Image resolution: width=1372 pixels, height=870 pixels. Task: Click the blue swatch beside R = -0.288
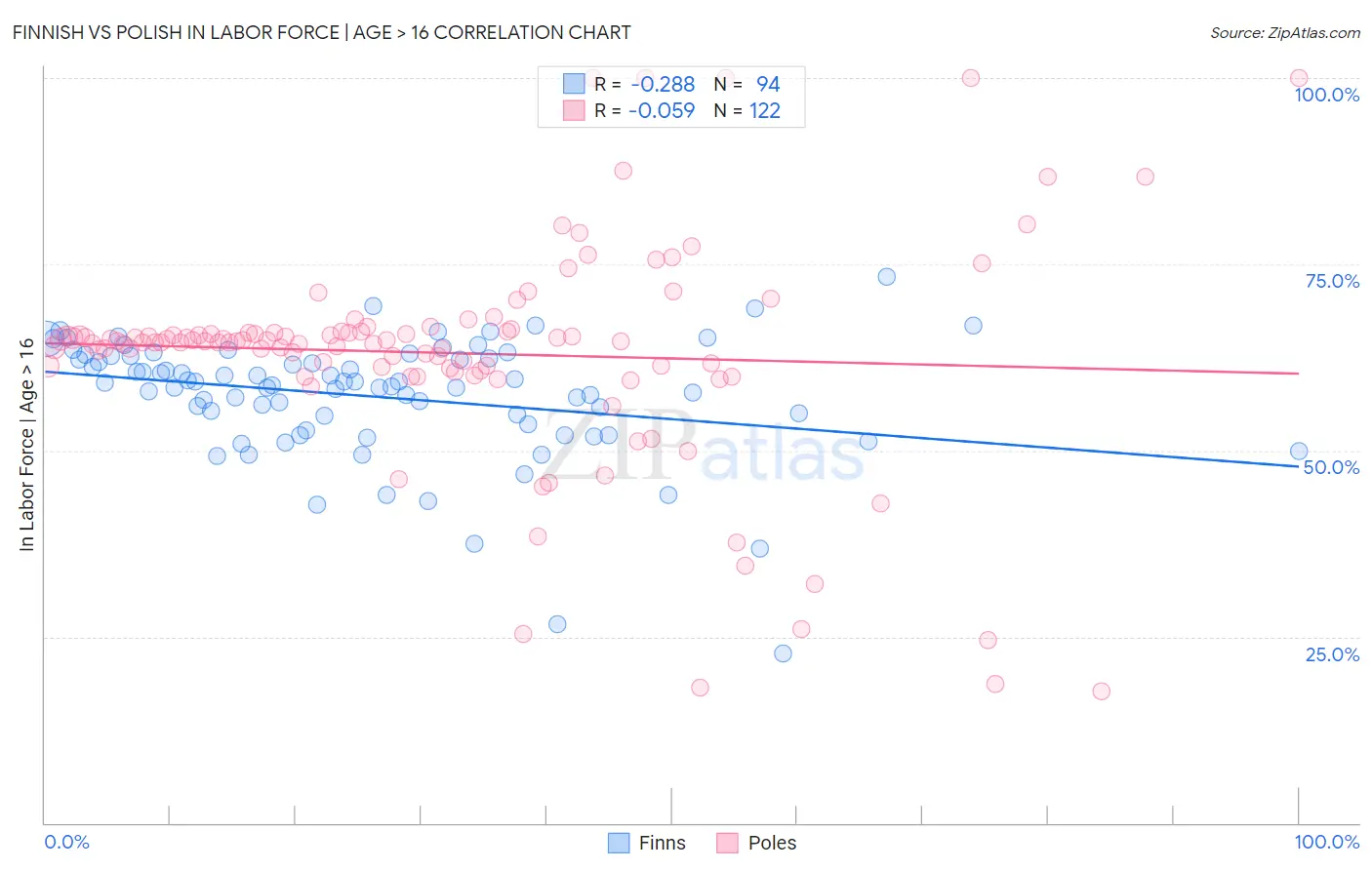pyautogui.click(x=574, y=84)
